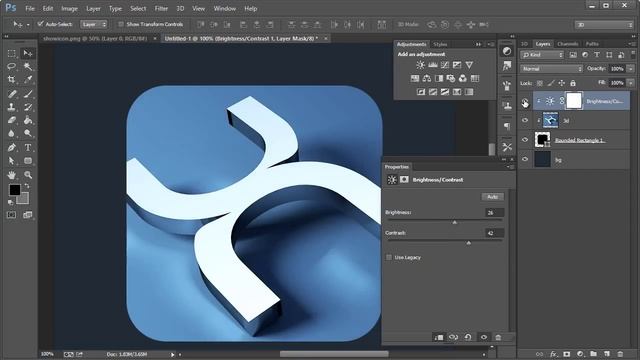Select the Lasso tool
This screenshot has width=640, height=360.
click(x=11, y=67)
